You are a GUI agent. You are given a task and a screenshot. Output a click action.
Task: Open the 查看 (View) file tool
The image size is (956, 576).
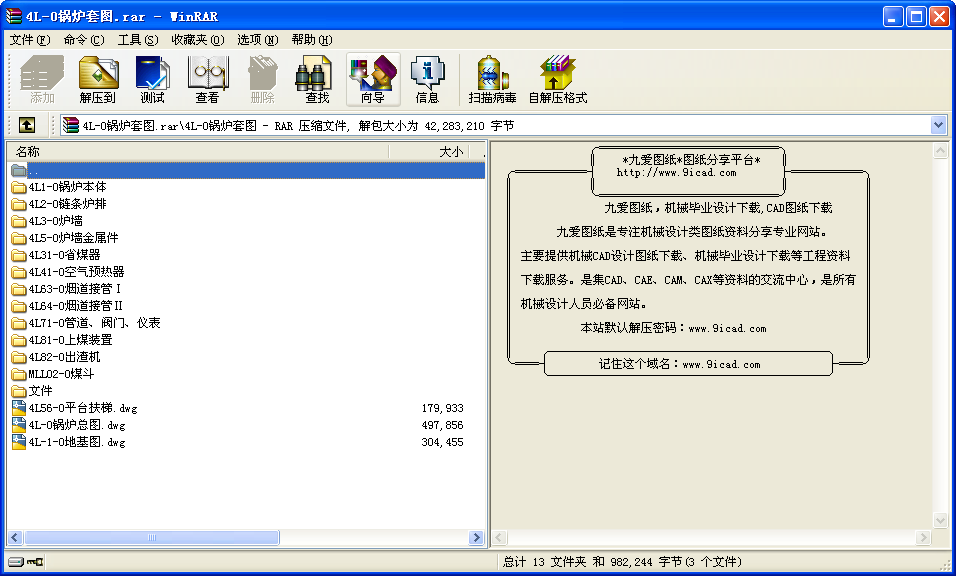(x=207, y=79)
